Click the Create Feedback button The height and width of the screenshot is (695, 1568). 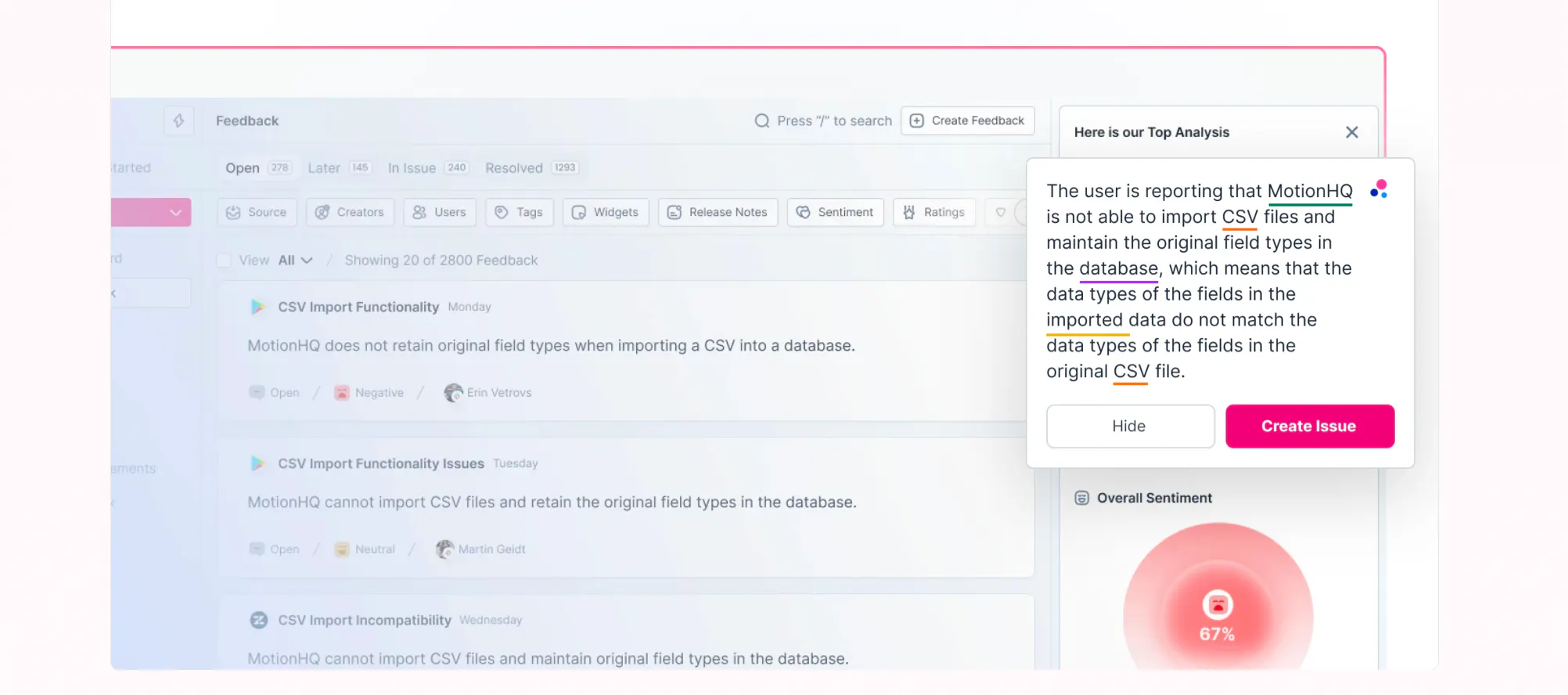[x=968, y=121]
